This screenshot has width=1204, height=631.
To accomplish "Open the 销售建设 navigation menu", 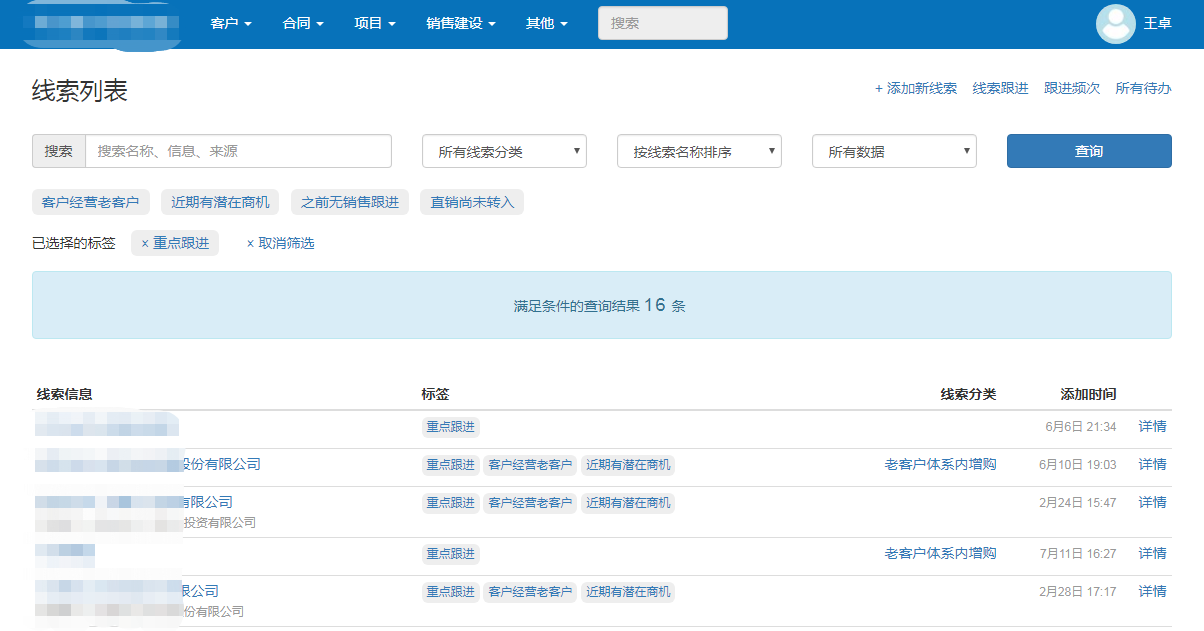I will pos(460,23).
